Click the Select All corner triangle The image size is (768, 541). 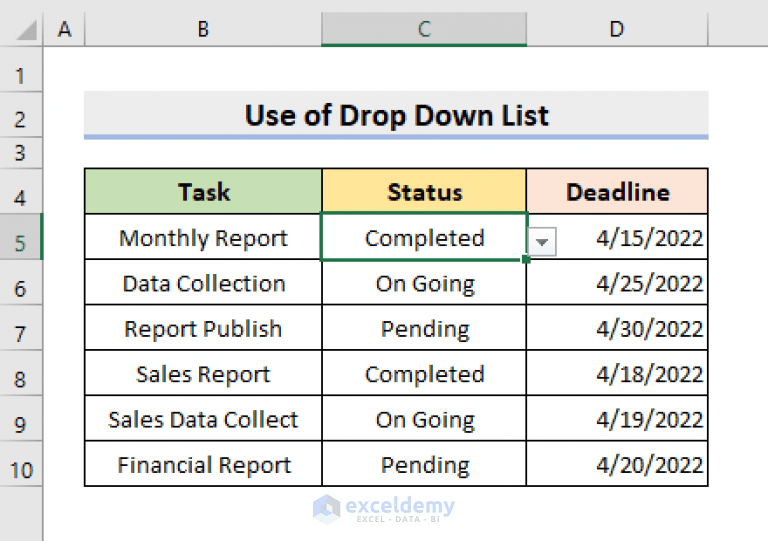point(27,30)
